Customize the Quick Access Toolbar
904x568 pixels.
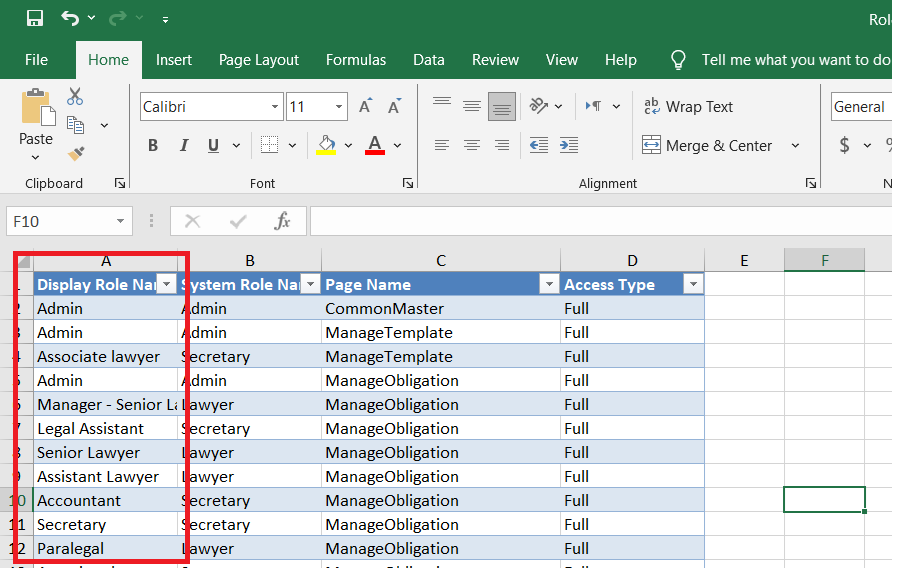[x=165, y=20]
